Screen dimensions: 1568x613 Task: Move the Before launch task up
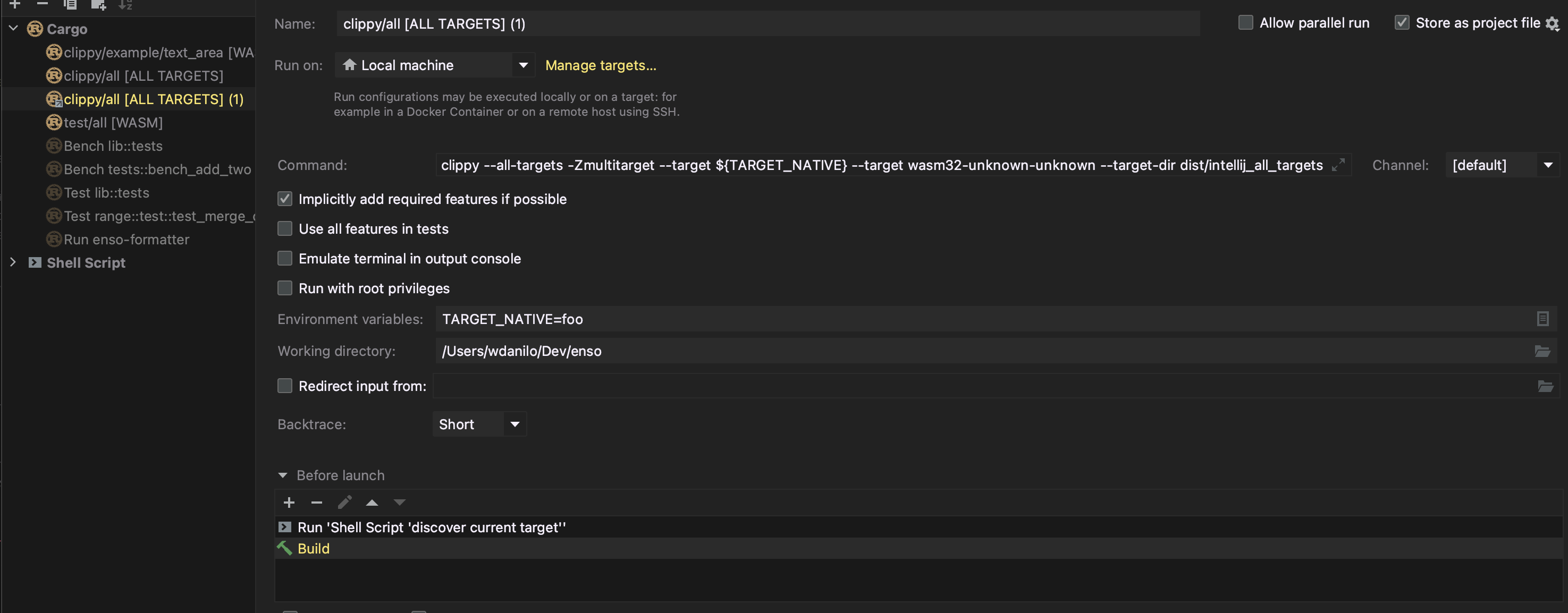tap(372, 503)
